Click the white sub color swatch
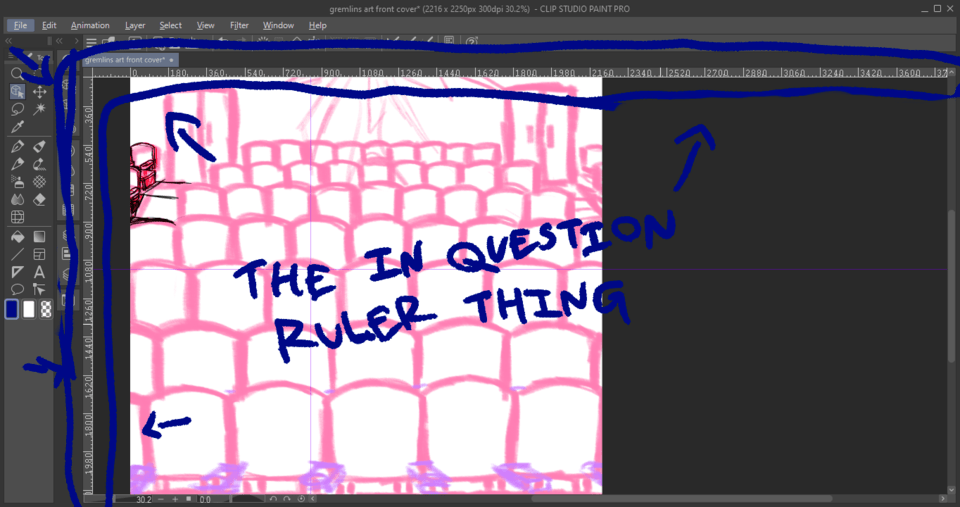960x507 pixels. [x=29, y=310]
